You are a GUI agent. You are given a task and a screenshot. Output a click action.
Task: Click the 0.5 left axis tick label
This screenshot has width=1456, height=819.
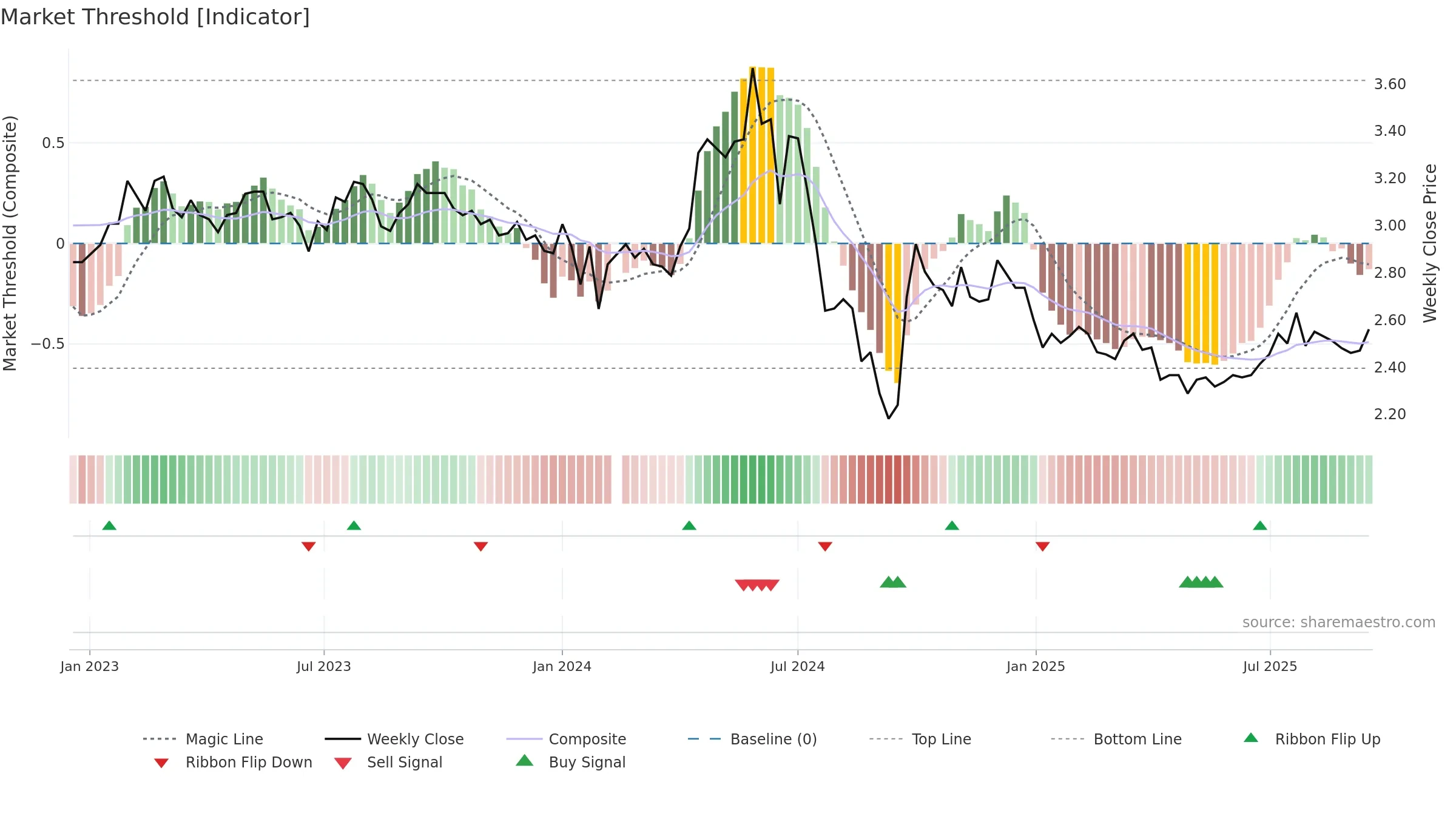pos(53,143)
